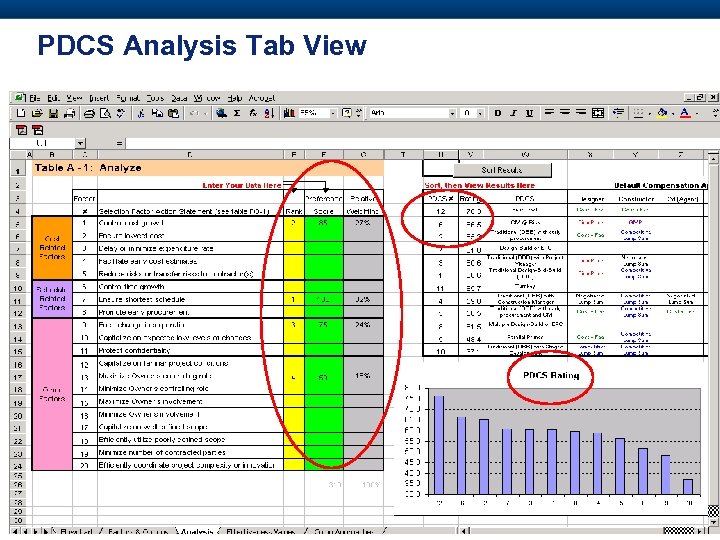The image size is (720, 540).
Task: Open the Insert menu
Action: point(100,98)
